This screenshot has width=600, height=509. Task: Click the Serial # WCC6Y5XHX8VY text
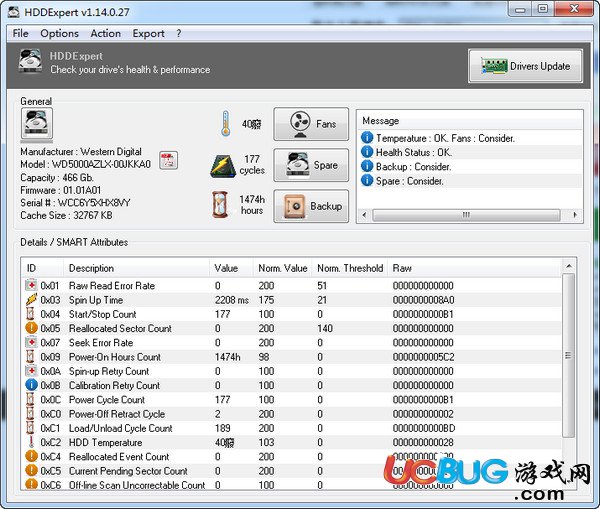tap(75, 202)
